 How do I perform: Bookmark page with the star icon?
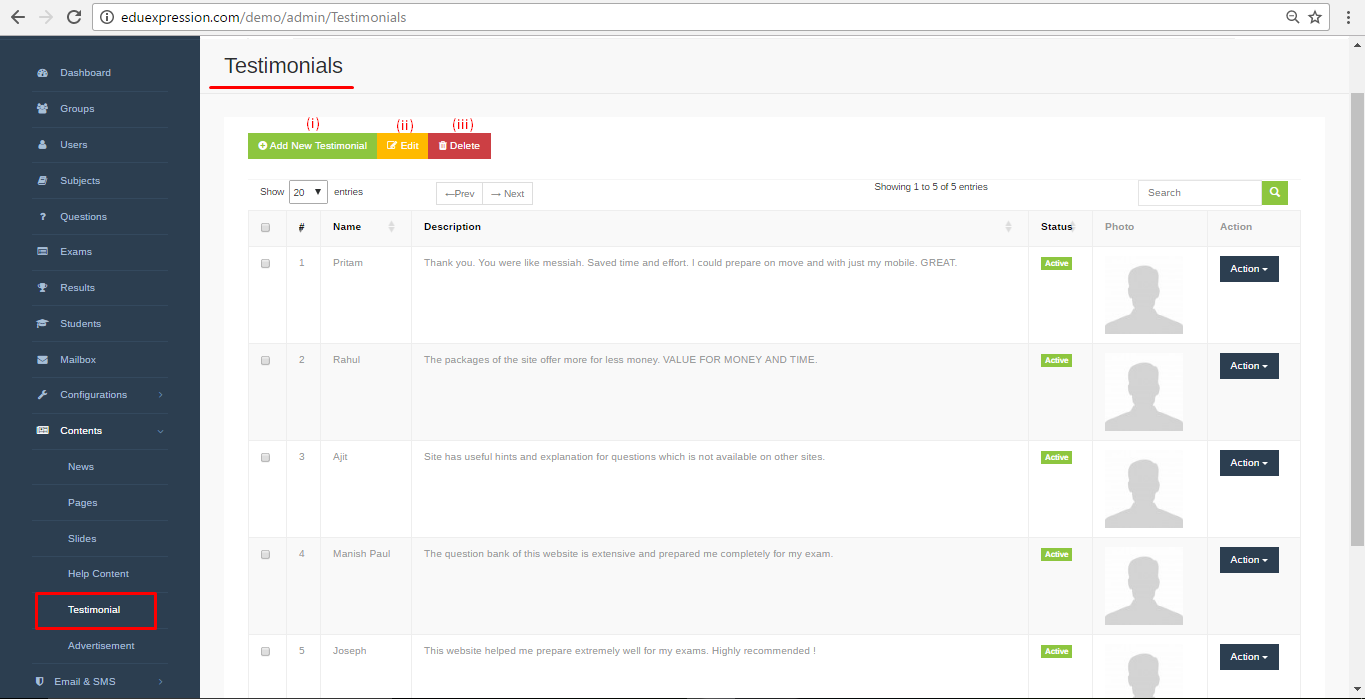(x=1315, y=17)
